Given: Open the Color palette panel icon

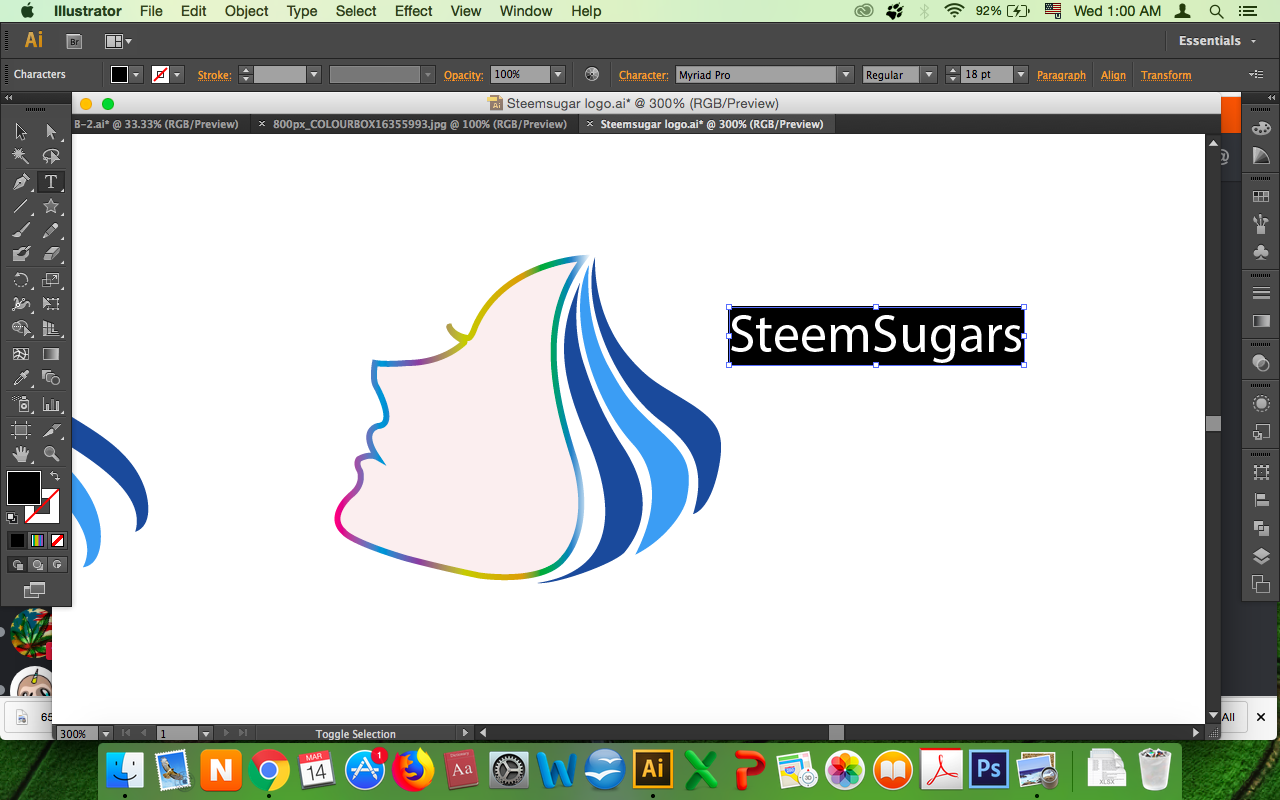Looking at the screenshot, I should coord(1261,130).
